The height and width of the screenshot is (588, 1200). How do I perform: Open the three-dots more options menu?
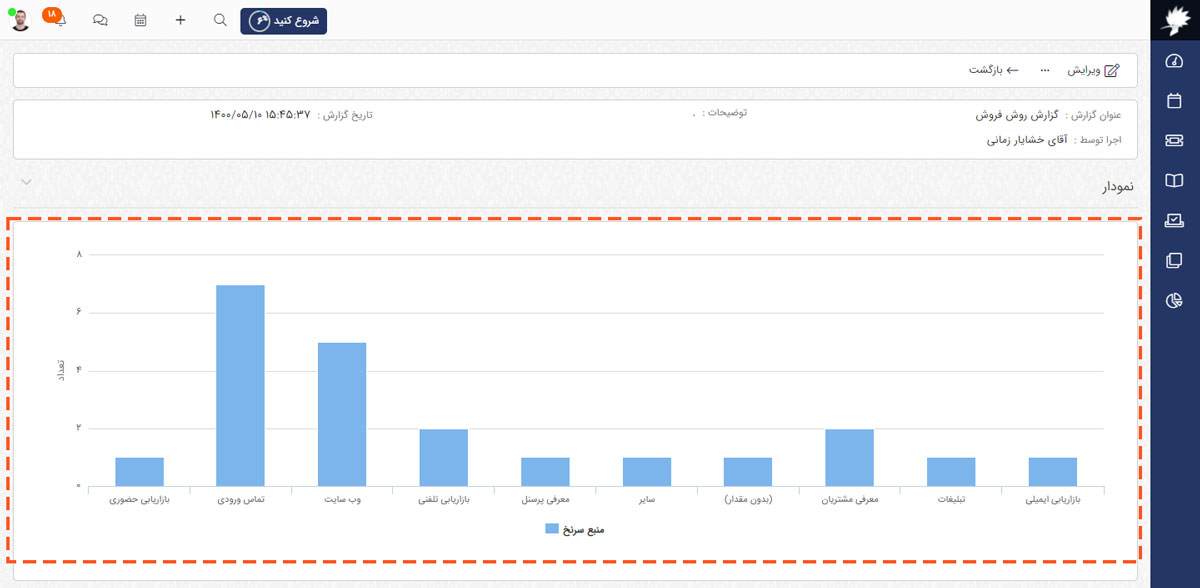click(1045, 70)
